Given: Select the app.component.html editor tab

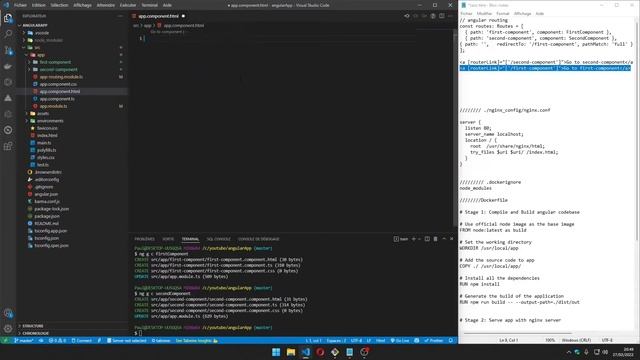Looking at the screenshot, I should pos(158,16).
